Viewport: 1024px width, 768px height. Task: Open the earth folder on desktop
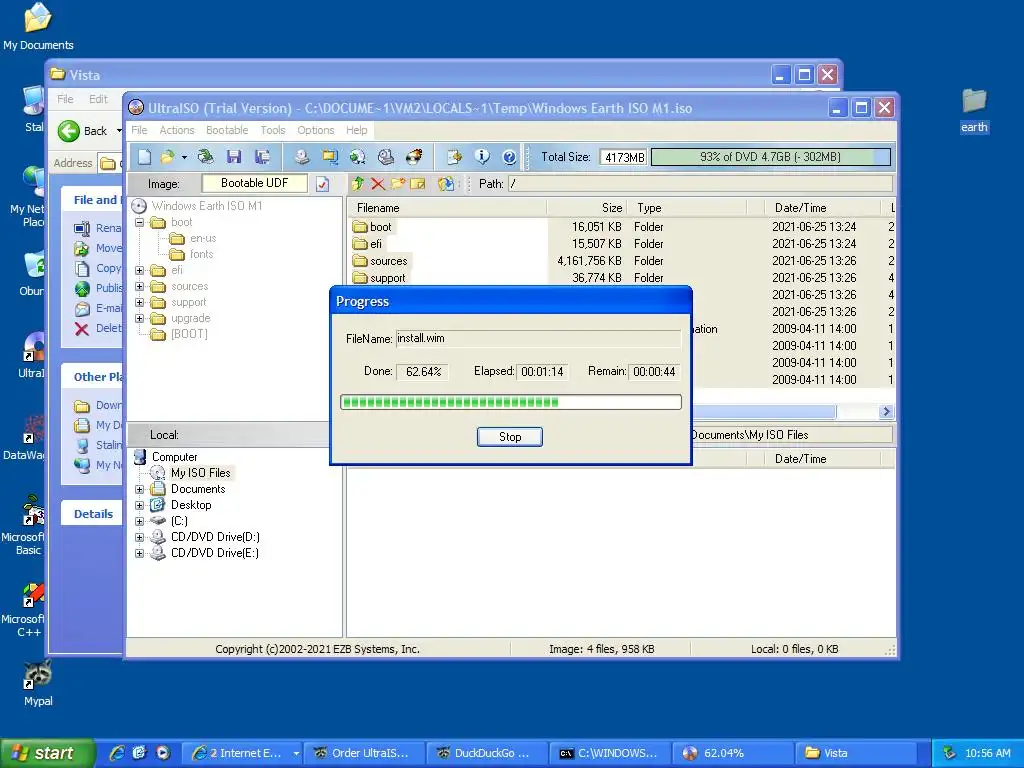pos(974,110)
